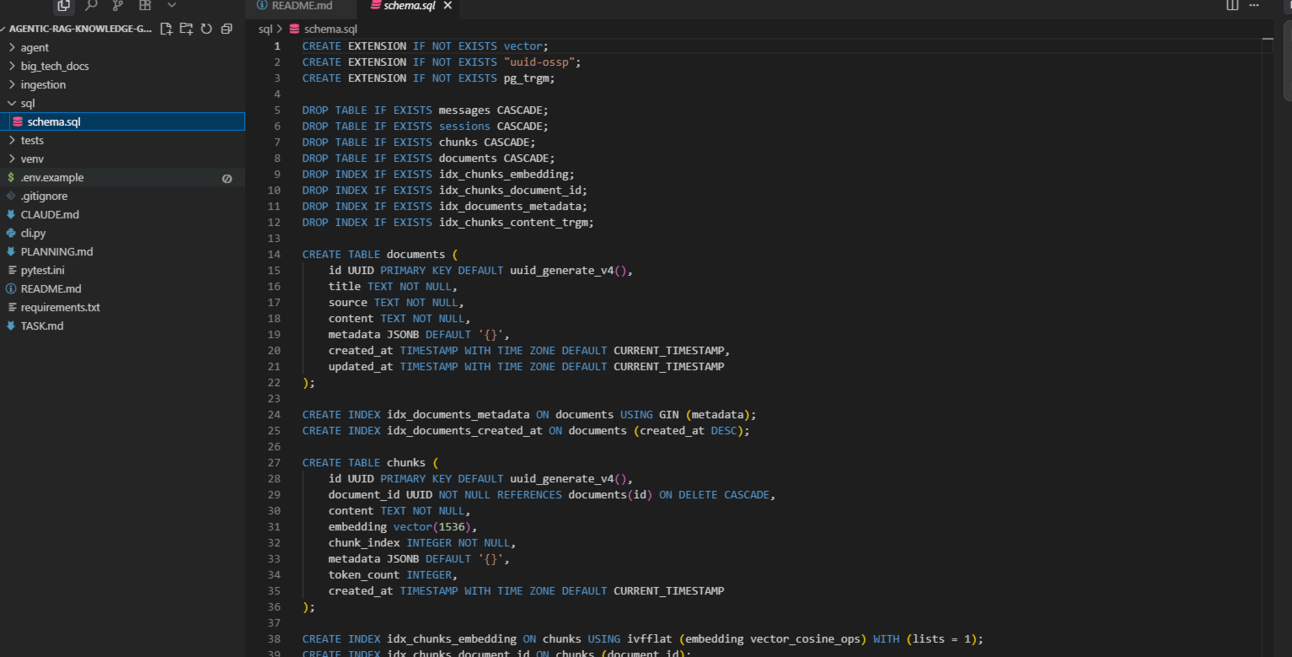Screen dimensions: 1292x657
Task: Open PLANNING.md from Explorer
Action: click(122, 252)
